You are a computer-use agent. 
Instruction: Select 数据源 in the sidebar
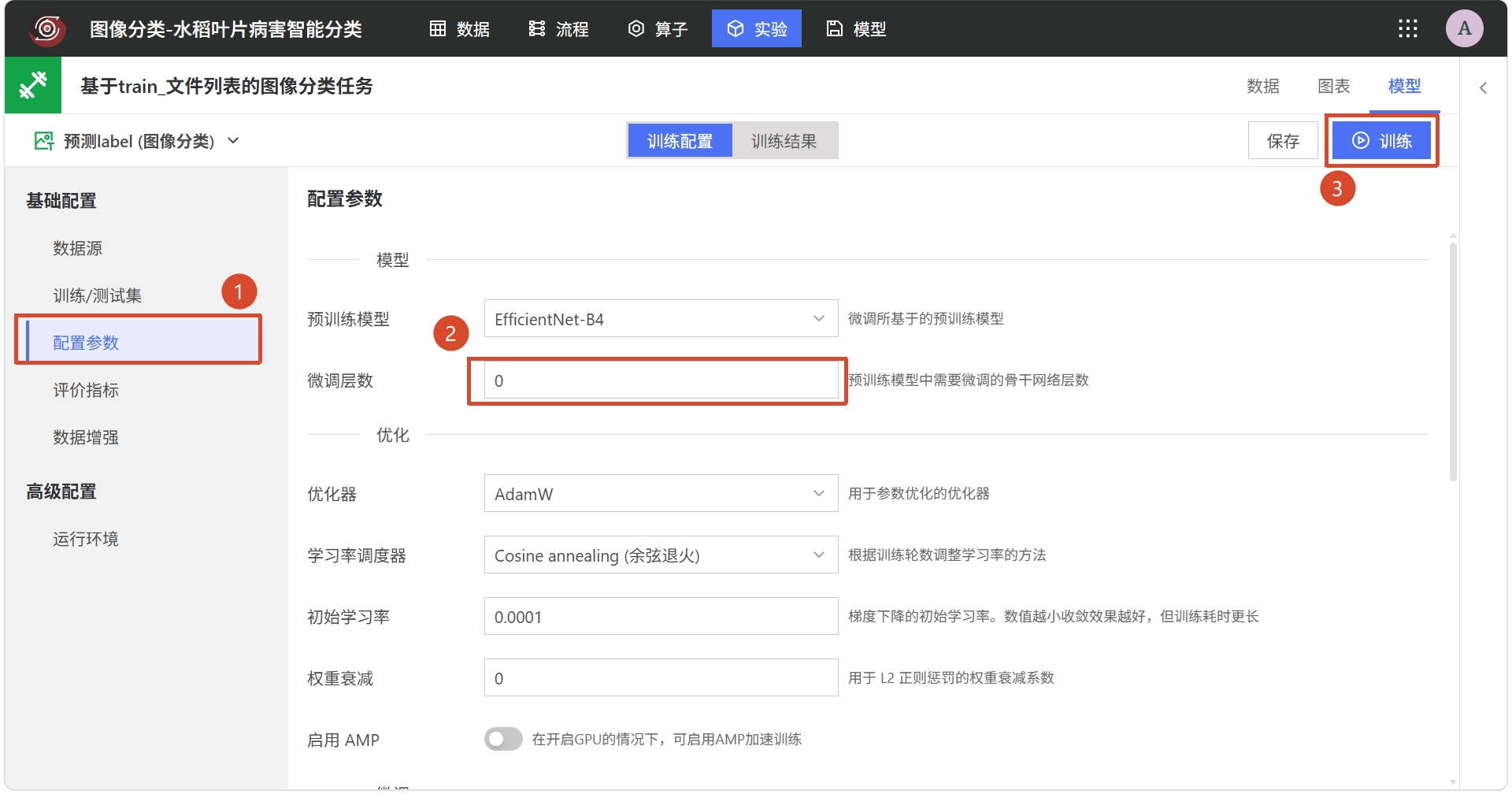pos(77,248)
